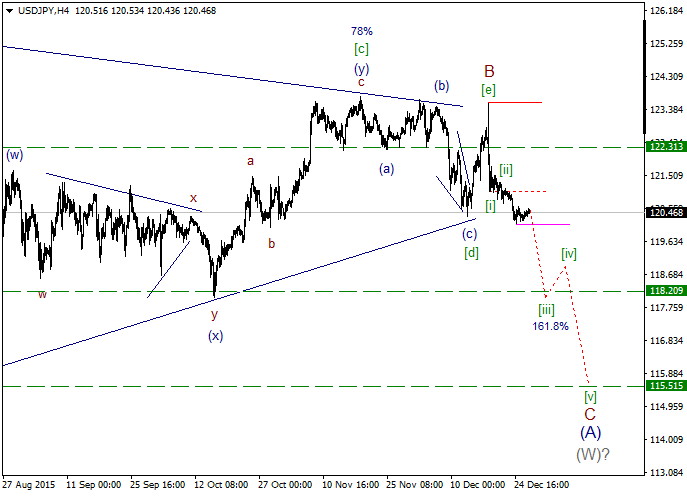Viewport: 687px width, 496px height.
Task: Click the 27 Oct 00:00 time label
Action: [x=285, y=485]
